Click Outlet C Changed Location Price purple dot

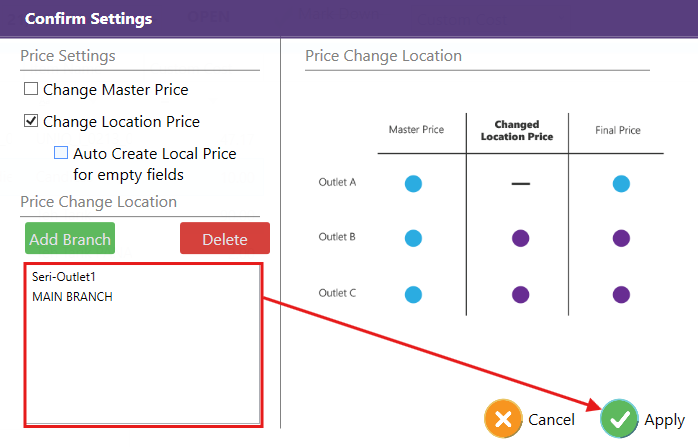tap(520, 294)
